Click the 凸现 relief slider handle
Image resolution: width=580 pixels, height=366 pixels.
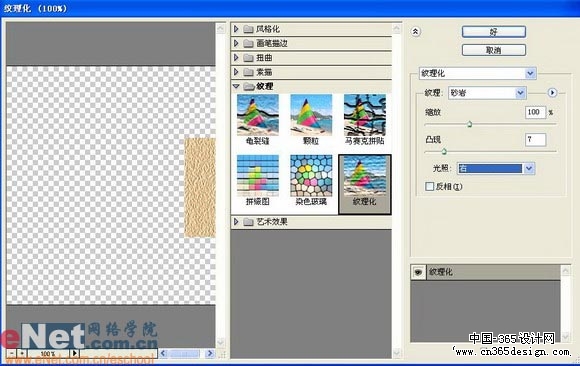click(444, 151)
